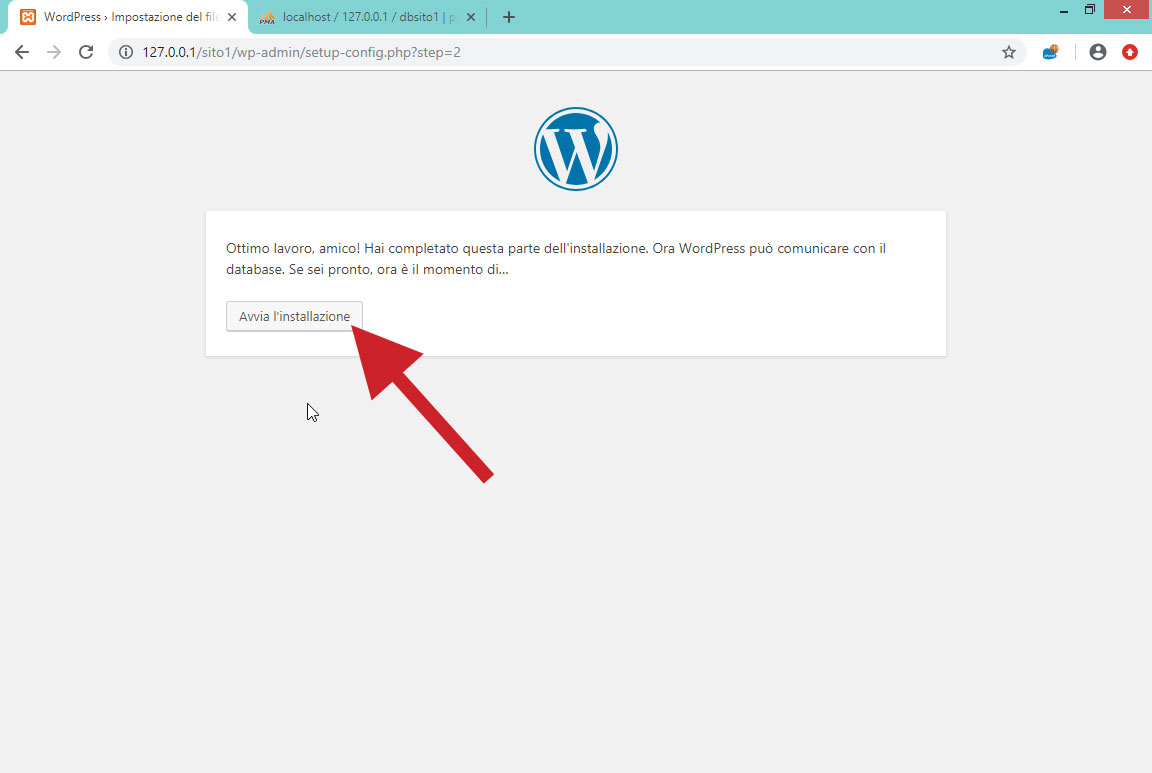Open the blue extension icon in toolbar
The width and height of the screenshot is (1152, 773).
click(x=1051, y=52)
